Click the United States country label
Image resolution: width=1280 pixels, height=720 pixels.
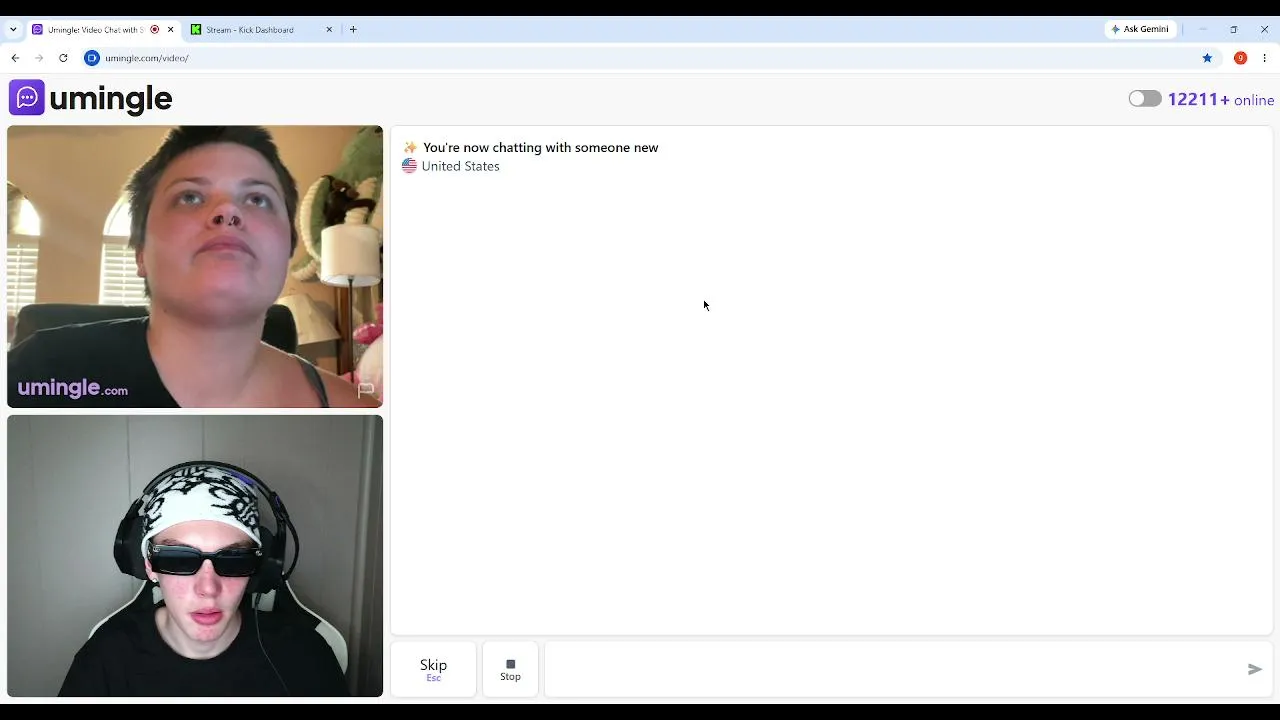pyautogui.click(x=460, y=166)
